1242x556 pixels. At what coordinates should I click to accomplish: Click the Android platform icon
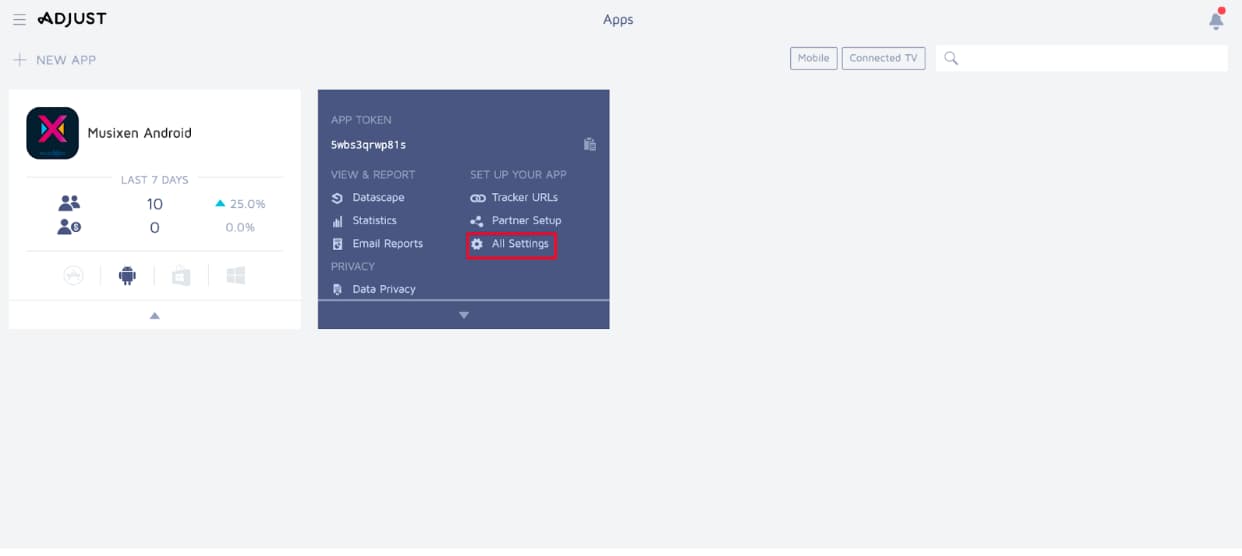(127, 276)
